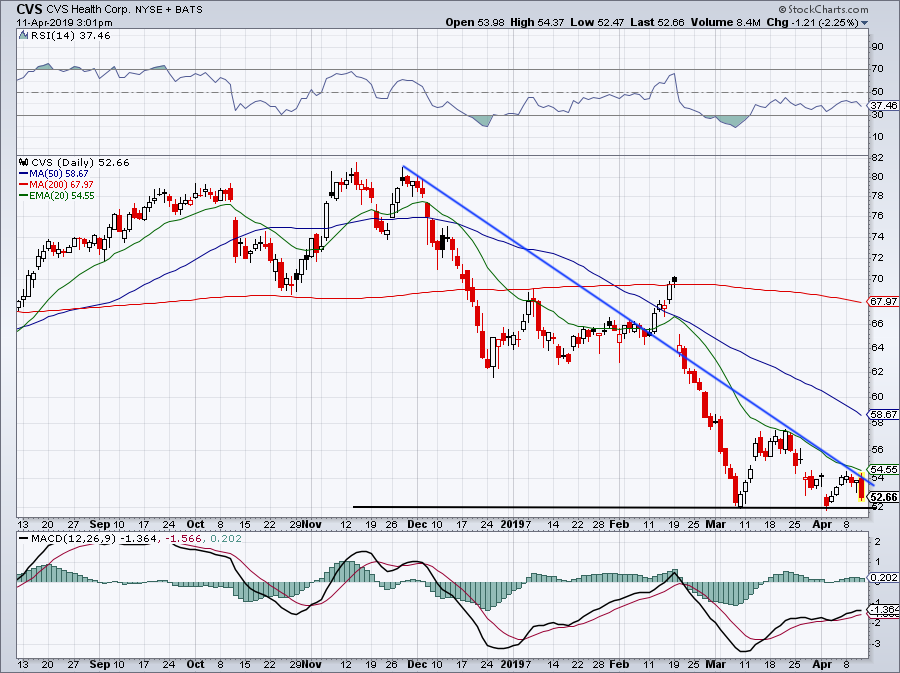
Task: Click the Feb label on price panel date axis
Action: tap(619, 524)
